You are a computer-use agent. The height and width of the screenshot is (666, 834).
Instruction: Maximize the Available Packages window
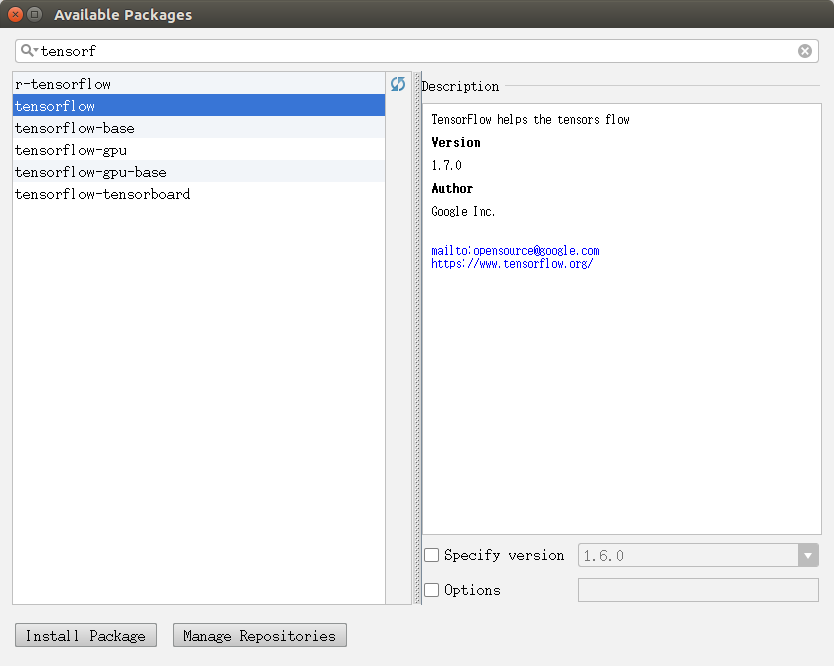coord(35,14)
